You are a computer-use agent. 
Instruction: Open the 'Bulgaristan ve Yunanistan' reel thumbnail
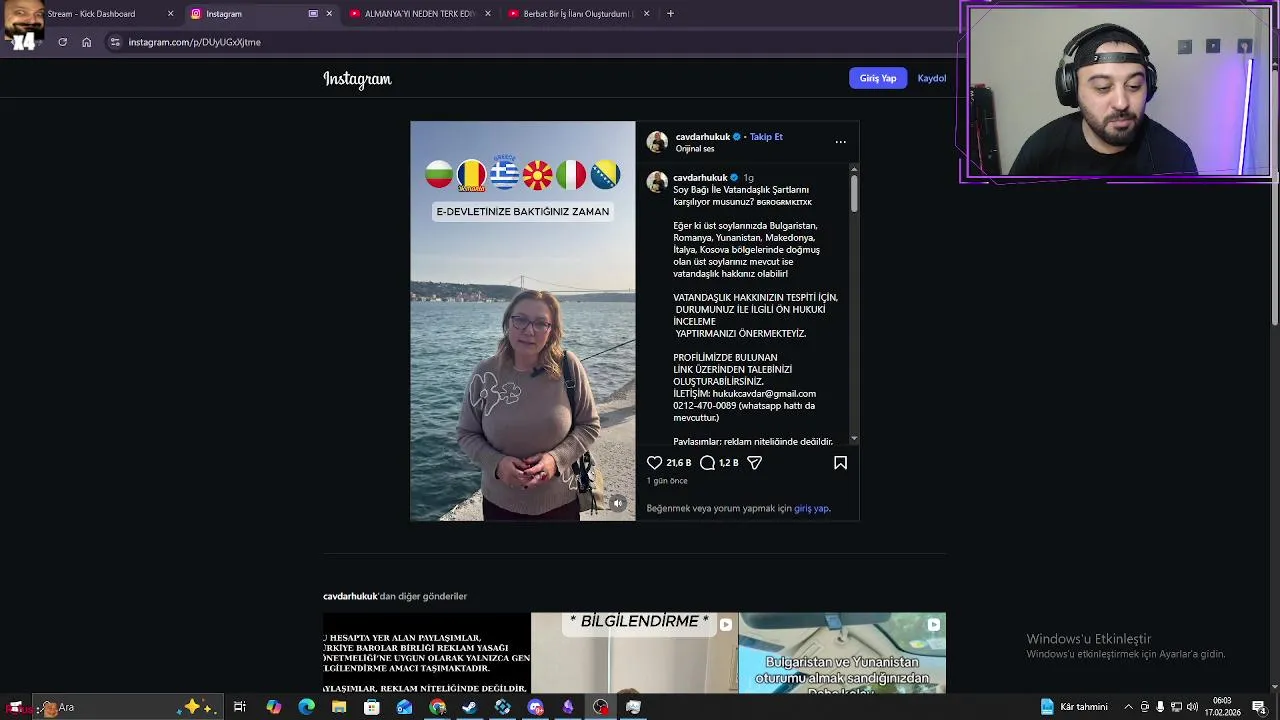tap(842, 653)
